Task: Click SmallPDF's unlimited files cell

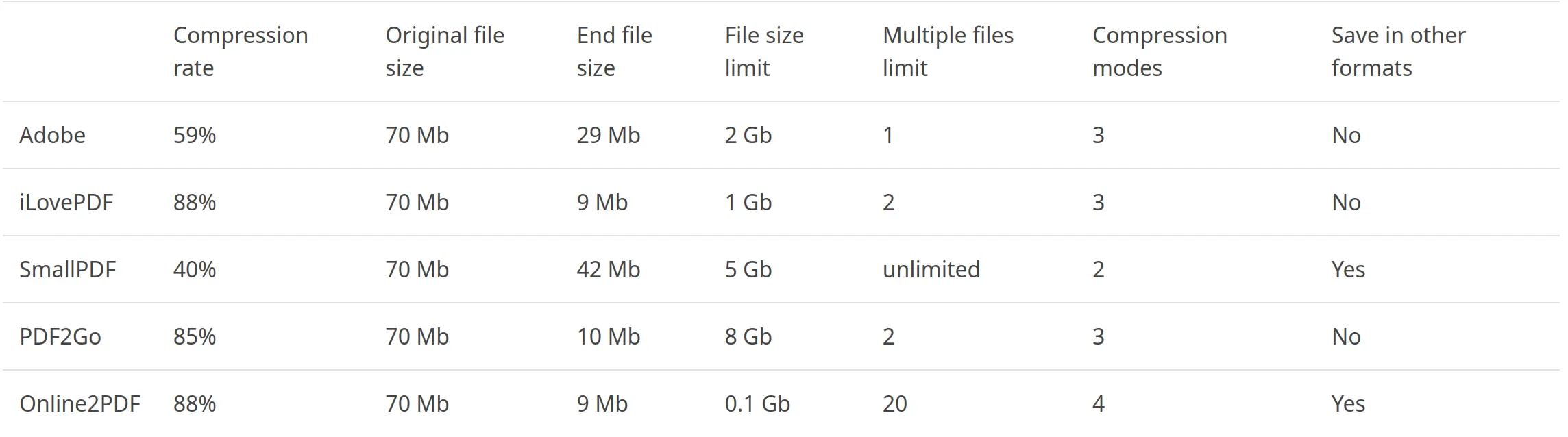Action: pos(931,269)
